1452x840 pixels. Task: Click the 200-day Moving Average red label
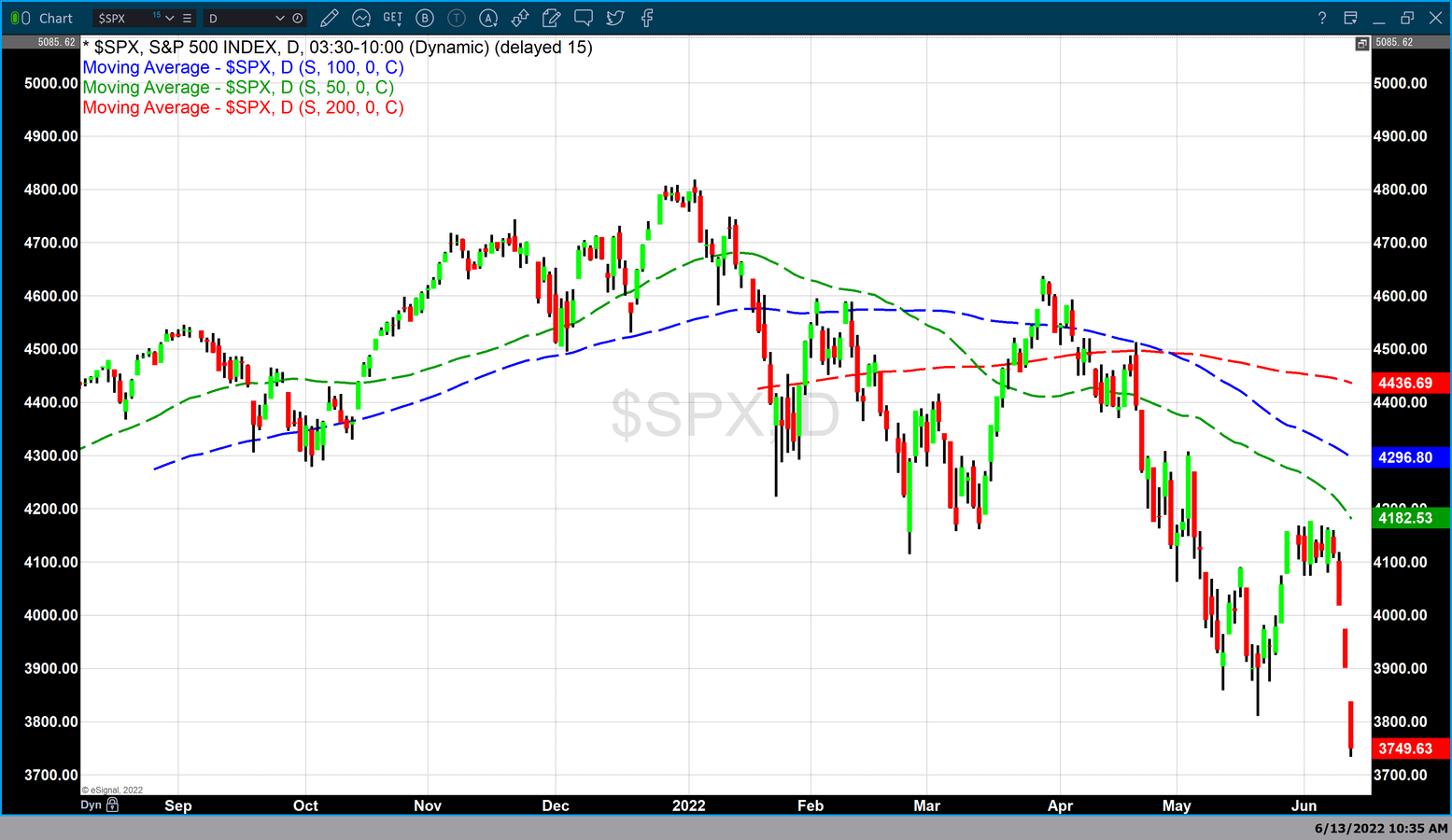[x=243, y=107]
